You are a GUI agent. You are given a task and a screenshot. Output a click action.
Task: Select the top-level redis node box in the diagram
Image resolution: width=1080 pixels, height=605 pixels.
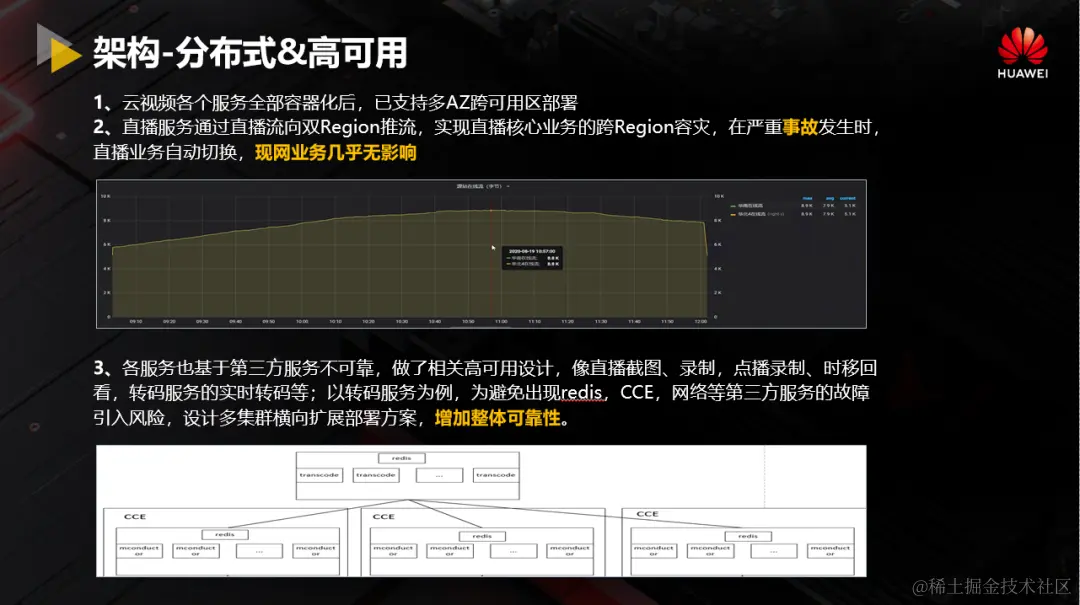[x=400, y=458]
